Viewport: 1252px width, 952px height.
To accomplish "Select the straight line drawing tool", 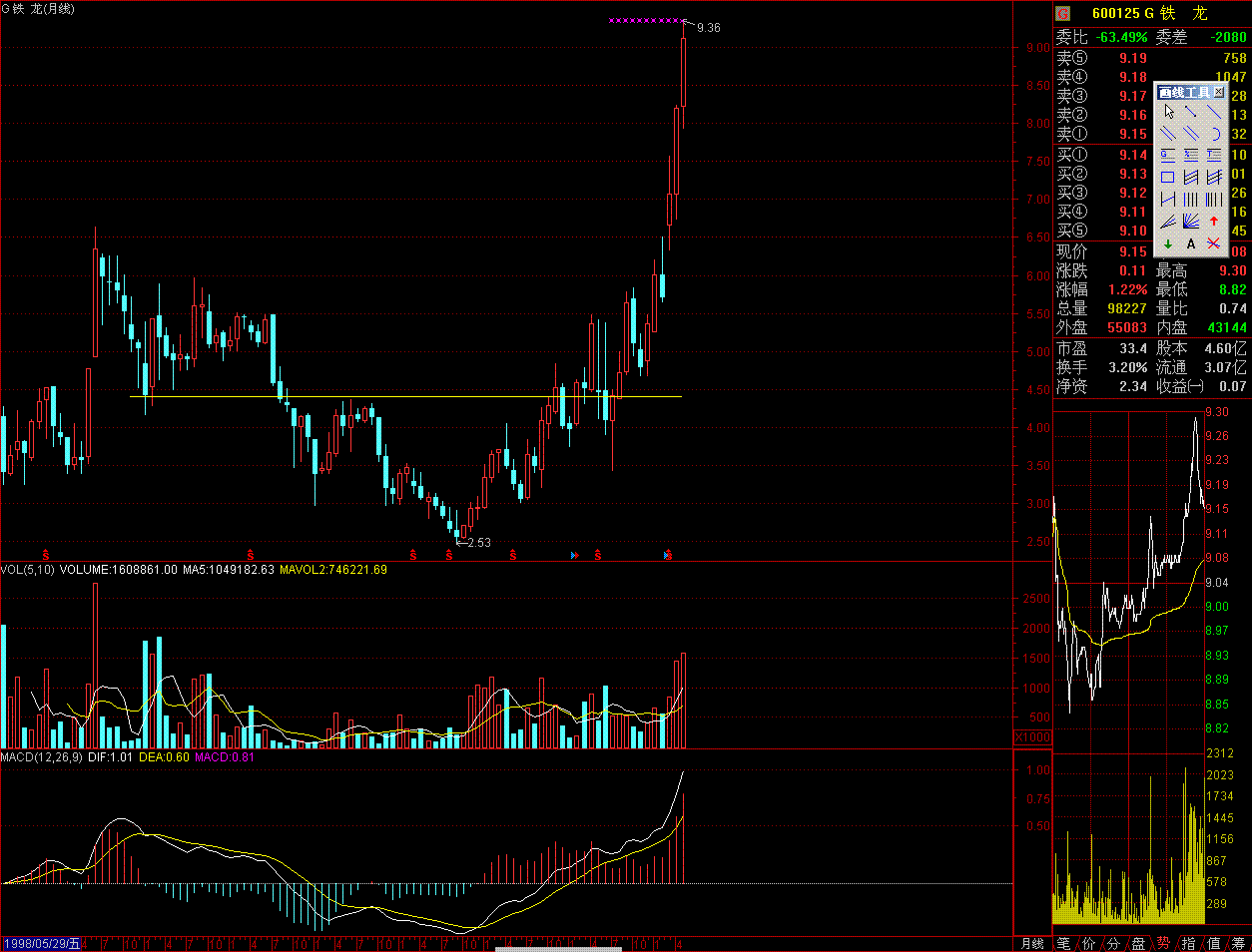I will click(1213, 111).
